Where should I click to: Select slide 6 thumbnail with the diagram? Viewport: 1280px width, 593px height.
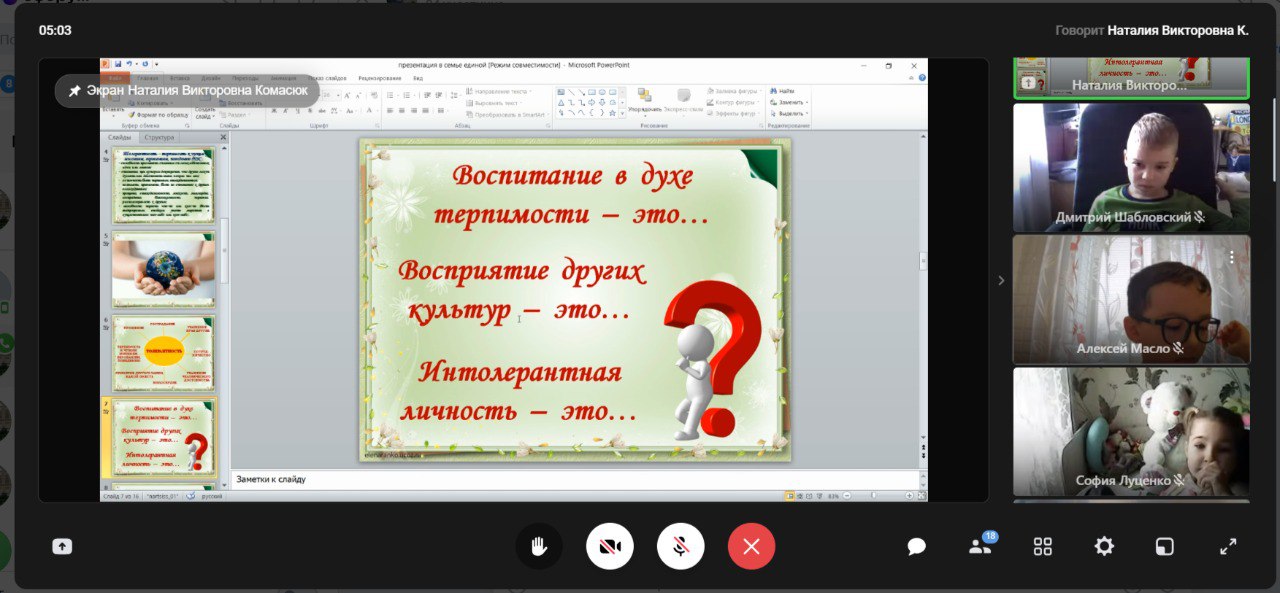coord(163,354)
